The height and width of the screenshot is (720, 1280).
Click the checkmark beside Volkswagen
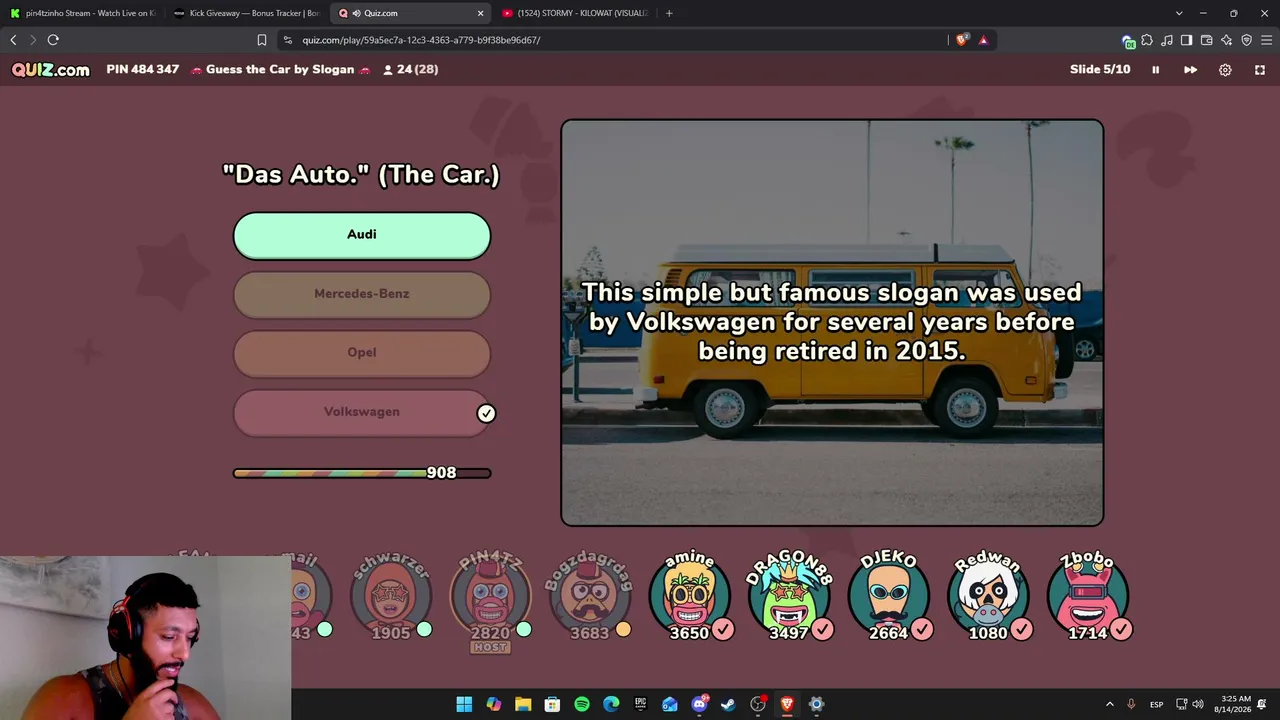(x=486, y=413)
